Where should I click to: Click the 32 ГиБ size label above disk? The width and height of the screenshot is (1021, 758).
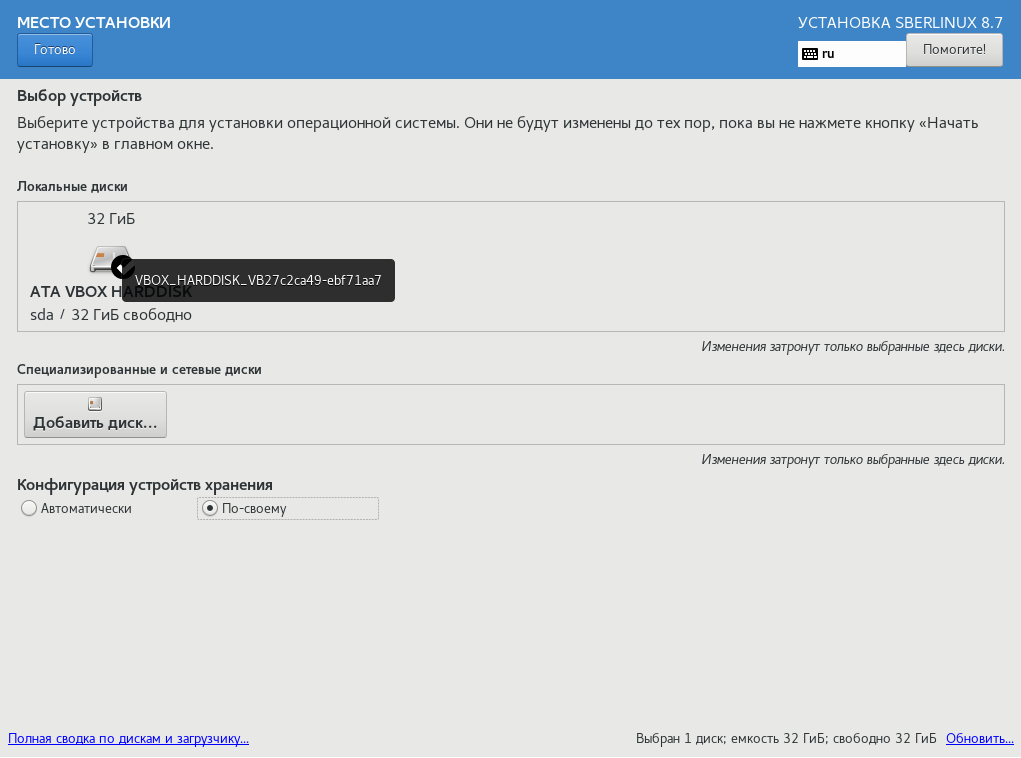tap(111, 219)
